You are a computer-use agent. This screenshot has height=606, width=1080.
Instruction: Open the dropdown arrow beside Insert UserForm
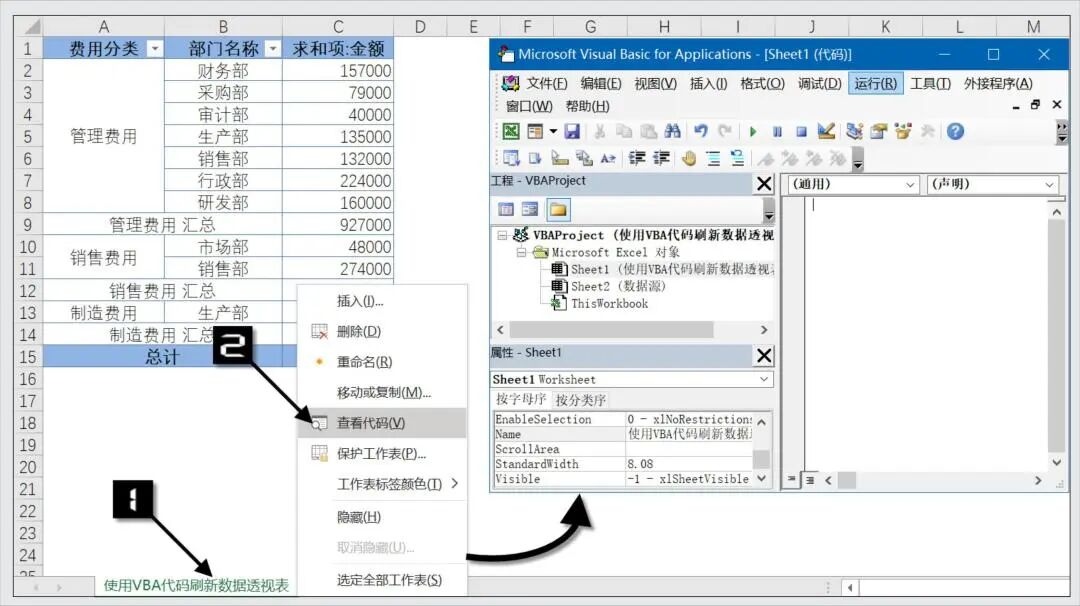click(552, 131)
